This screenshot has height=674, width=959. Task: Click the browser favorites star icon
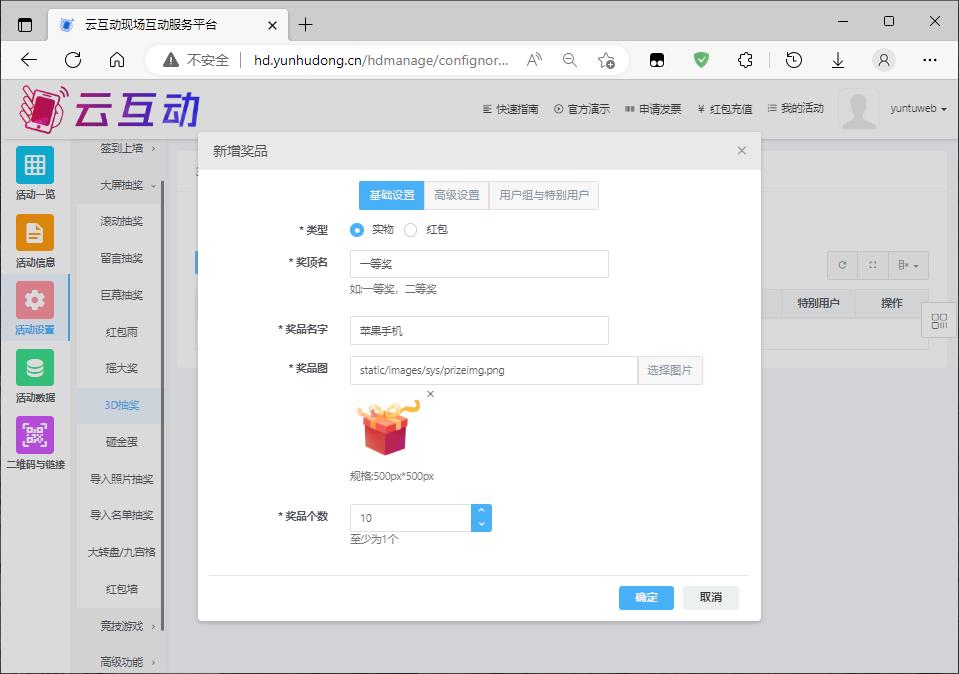(606, 60)
